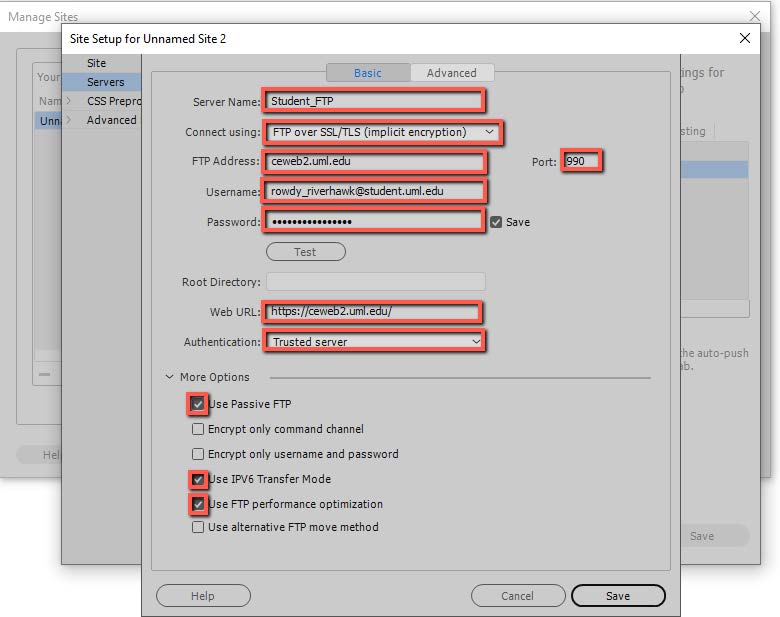Click the Username field

[x=375, y=191]
